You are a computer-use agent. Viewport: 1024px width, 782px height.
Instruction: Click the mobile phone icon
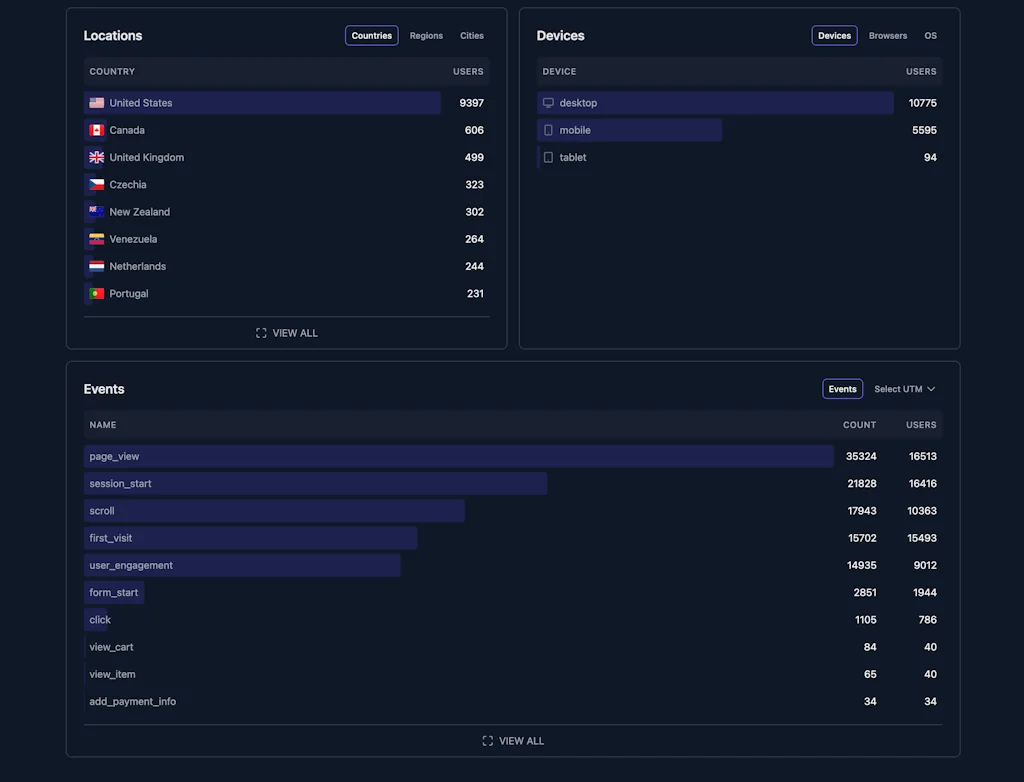(548, 129)
